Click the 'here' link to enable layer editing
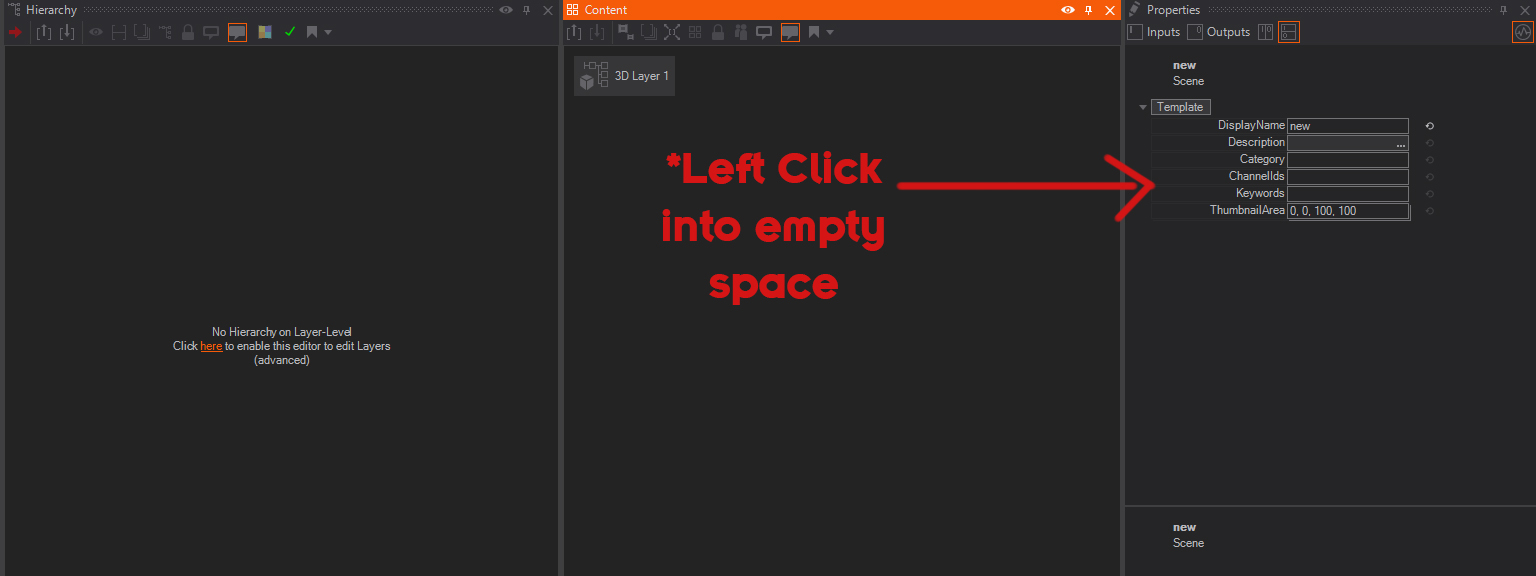 point(211,346)
